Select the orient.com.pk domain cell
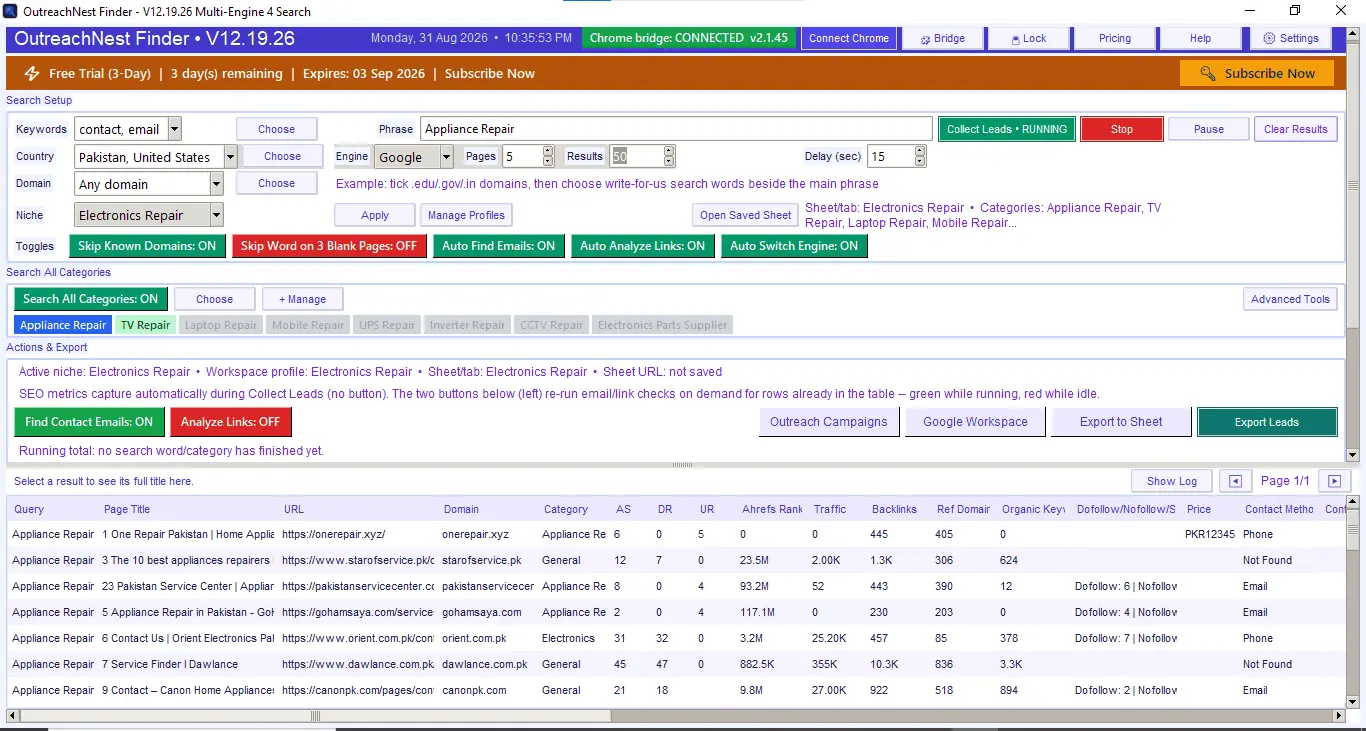The height and width of the screenshot is (731, 1366). pos(474,638)
